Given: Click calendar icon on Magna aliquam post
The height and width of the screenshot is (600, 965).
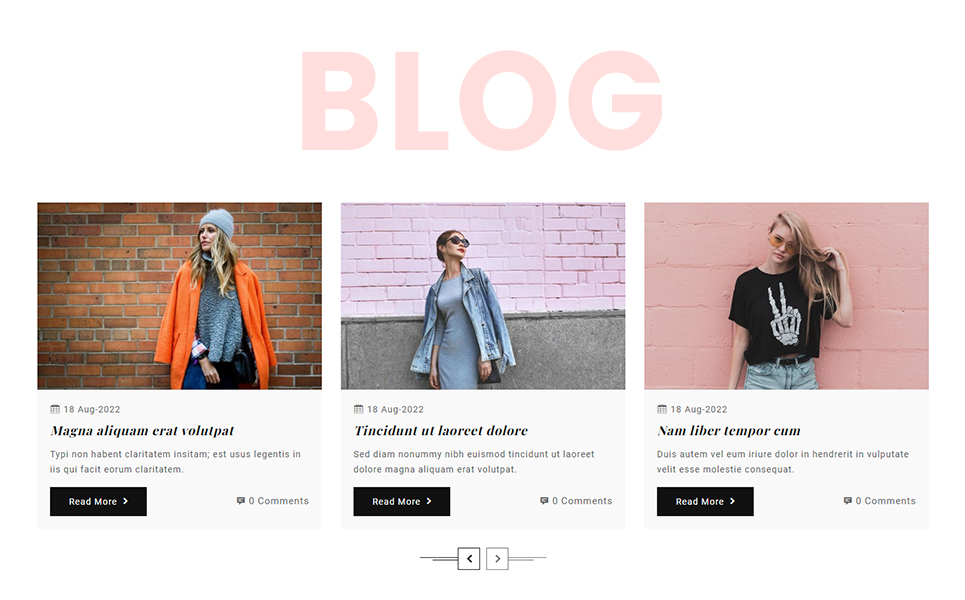Looking at the screenshot, I should coord(55,409).
